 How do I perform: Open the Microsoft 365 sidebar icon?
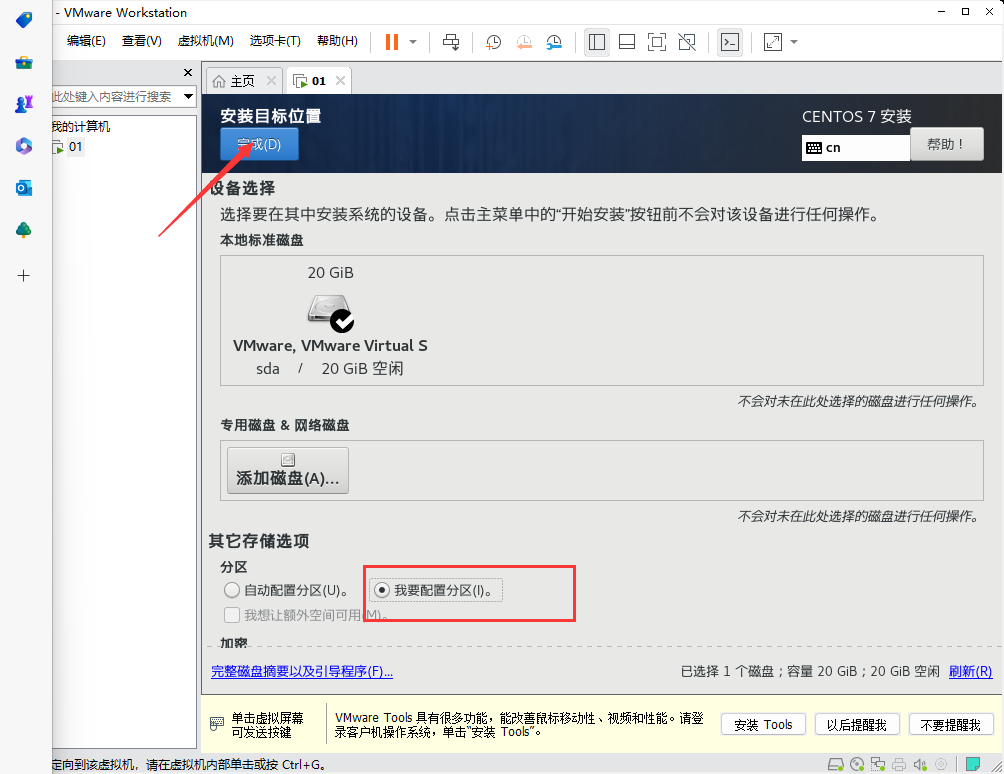pyautogui.click(x=24, y=146)
